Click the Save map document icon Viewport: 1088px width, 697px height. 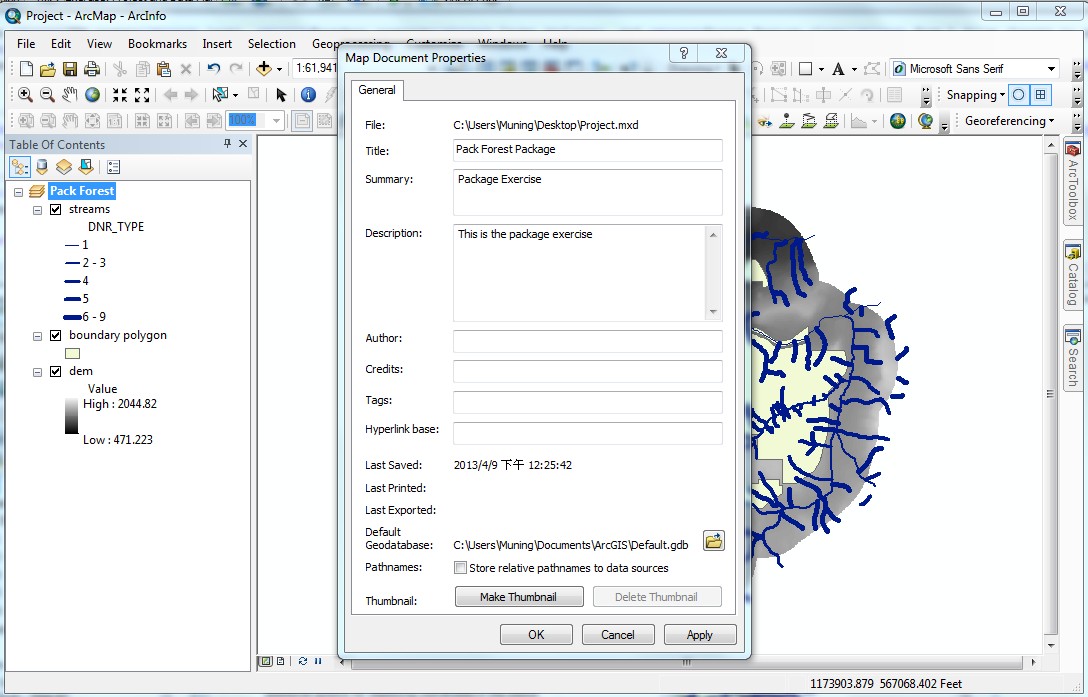coord(70,69)
